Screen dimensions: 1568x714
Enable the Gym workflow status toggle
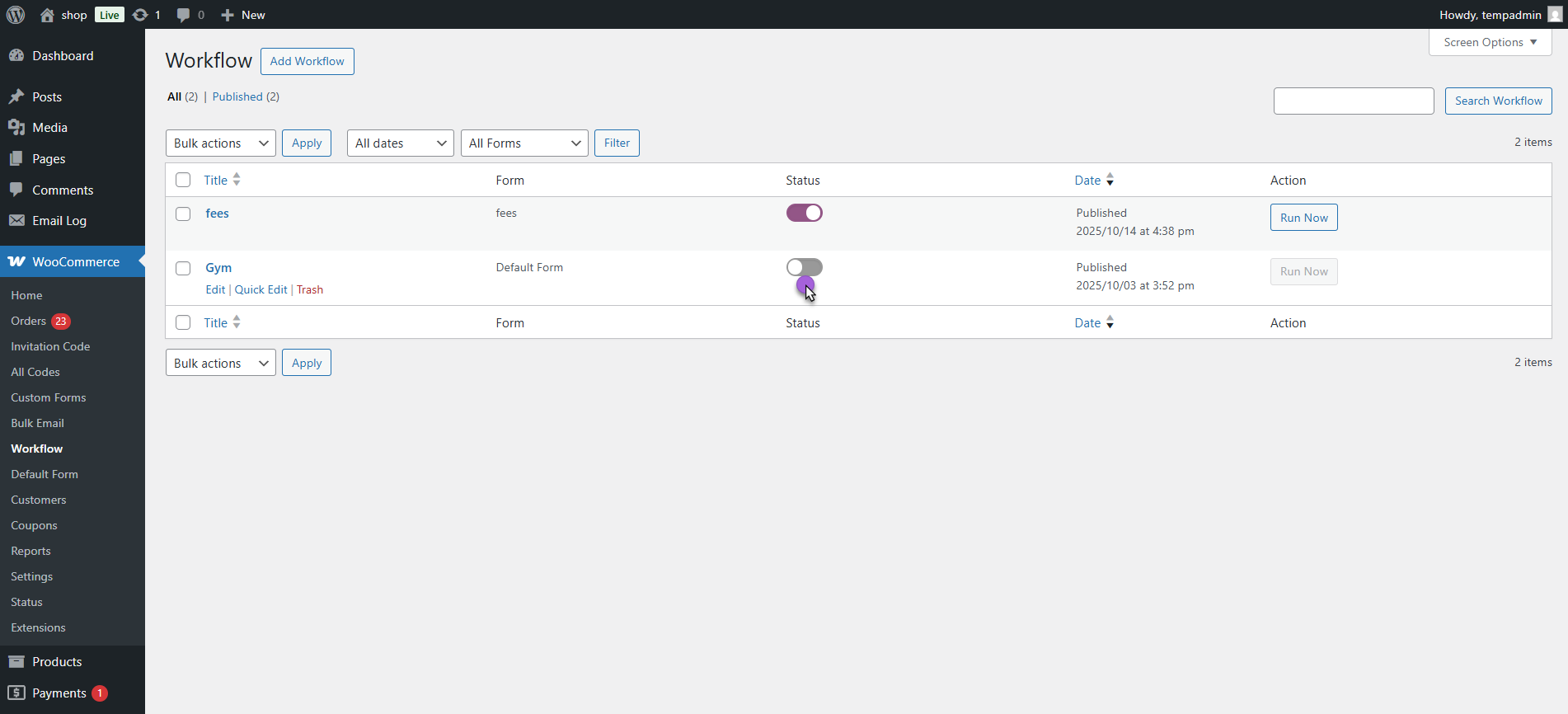tap(804, 267)
